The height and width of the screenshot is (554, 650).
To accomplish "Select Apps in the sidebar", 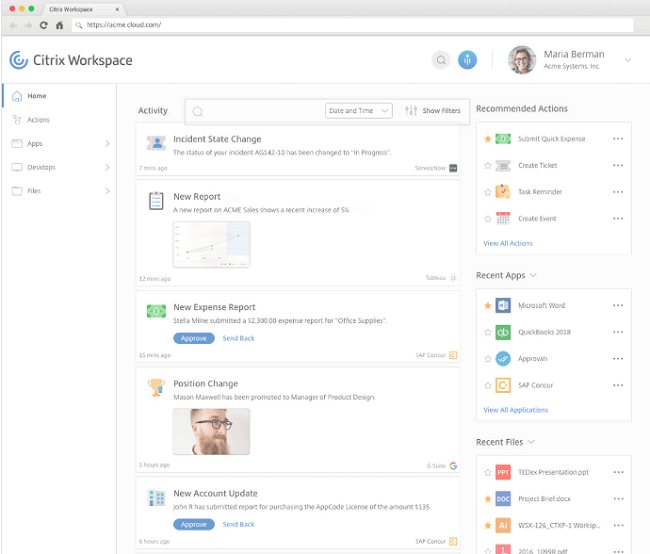I will [59, 143].
